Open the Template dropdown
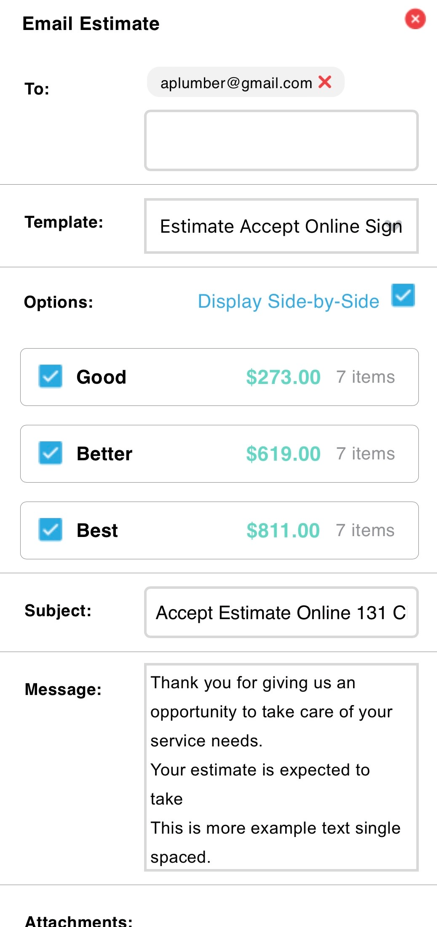437x927 pixels. (x=281, y=226)
